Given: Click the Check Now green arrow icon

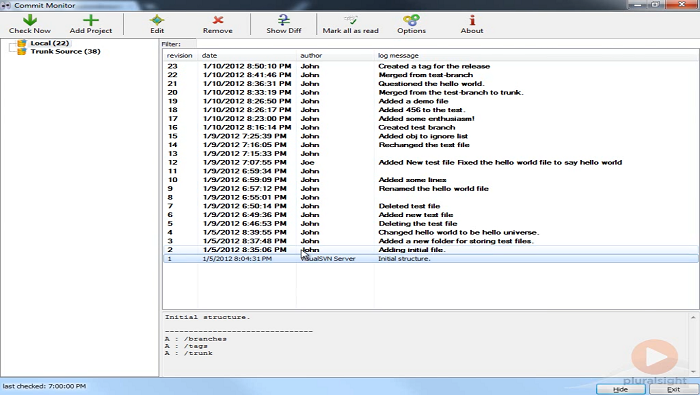Looking at the screenshot, I should 30,20.
